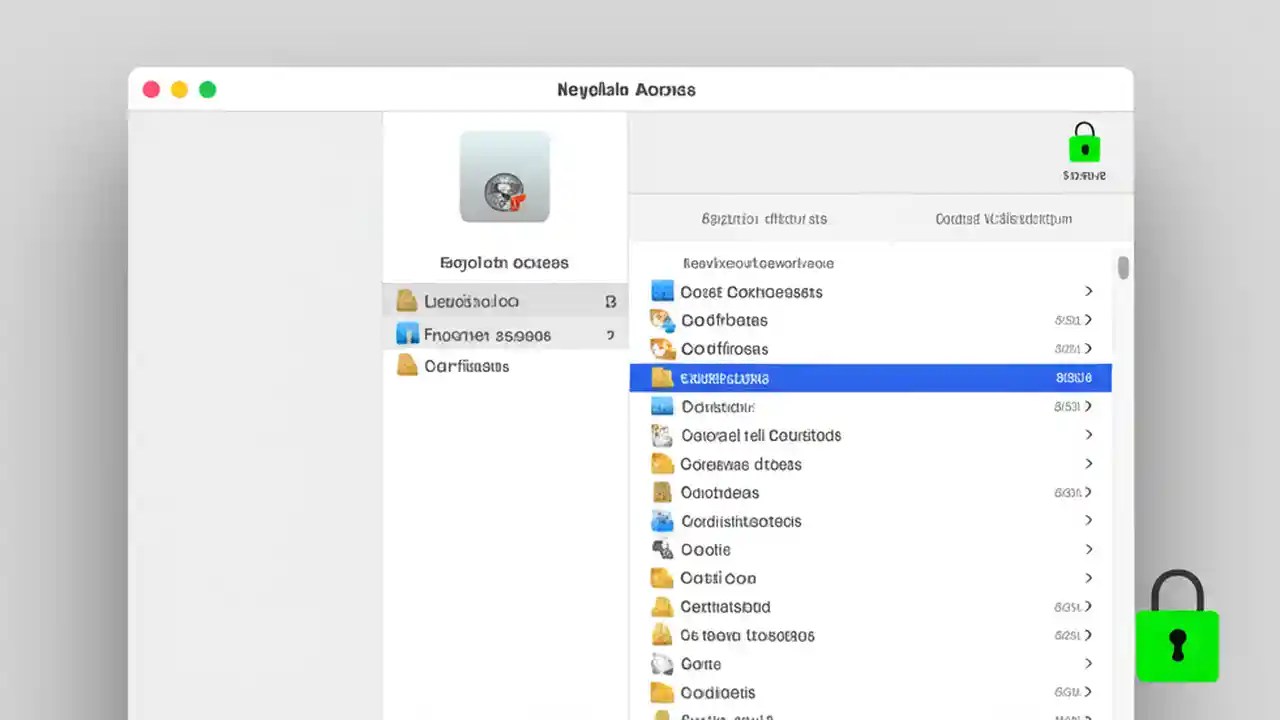Screen dimensions: 1280x720
Task: Click the gray camera icon beside 'Oaoroel tell Couretods'
Action: [662, 435]
